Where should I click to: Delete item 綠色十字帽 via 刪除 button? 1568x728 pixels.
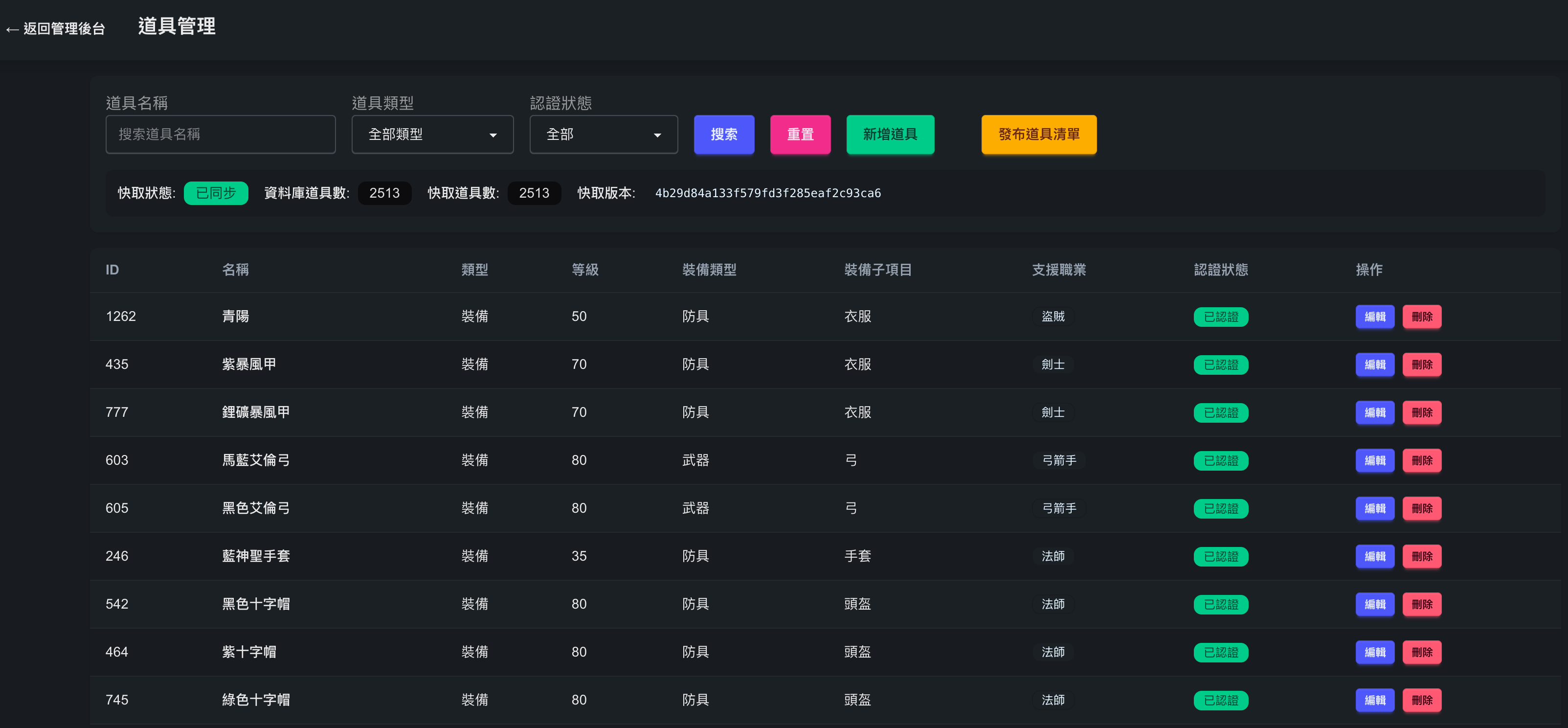pos(1421,700)
